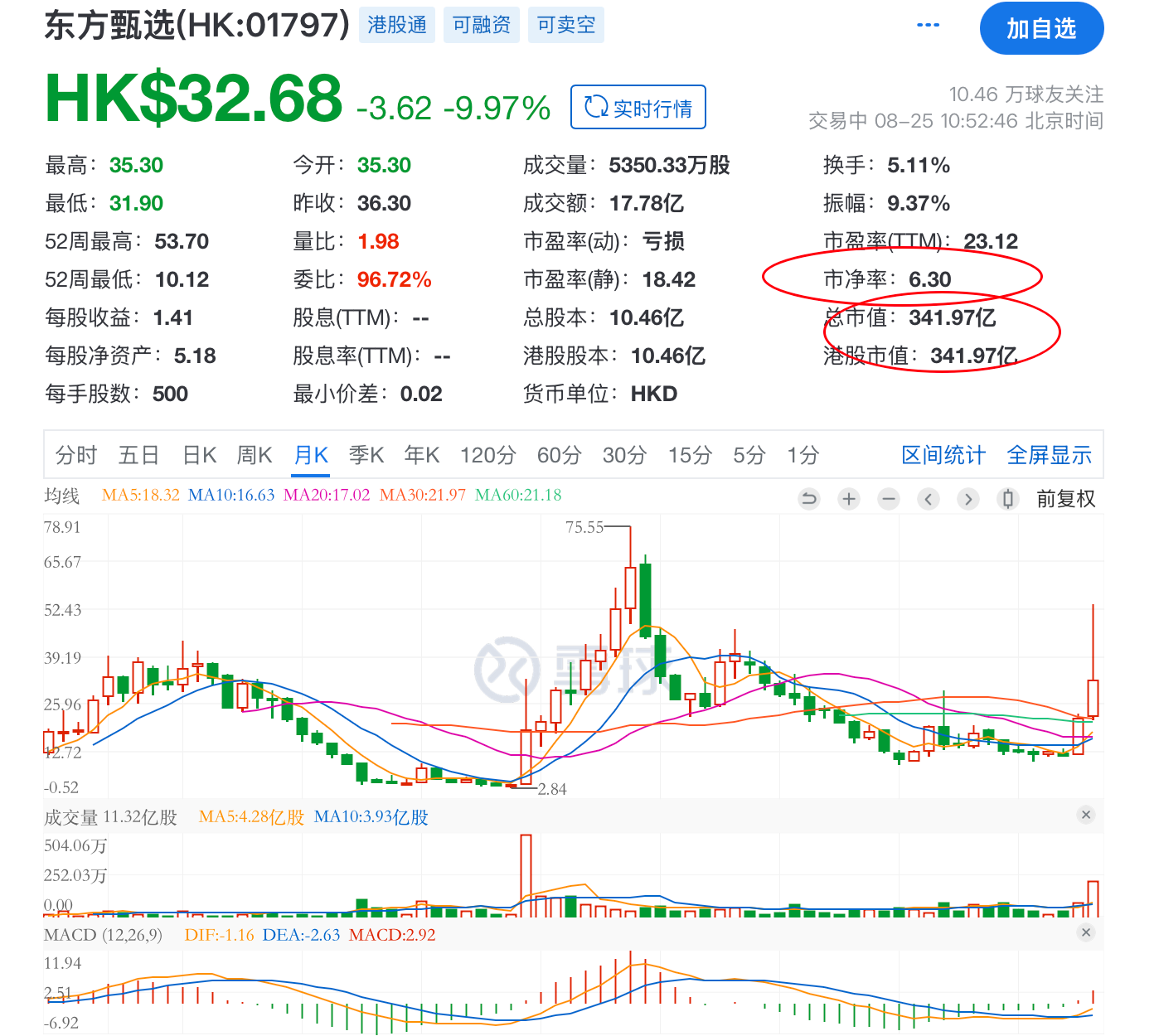
Task: Click the volume MA10:3.93亿股 label
Action: tap(371, 817)
